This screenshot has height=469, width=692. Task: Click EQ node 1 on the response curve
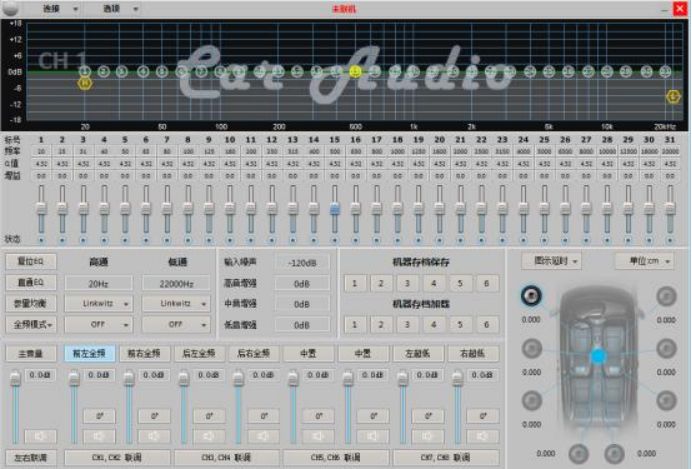pyautogui.click(x=85, y=71)
